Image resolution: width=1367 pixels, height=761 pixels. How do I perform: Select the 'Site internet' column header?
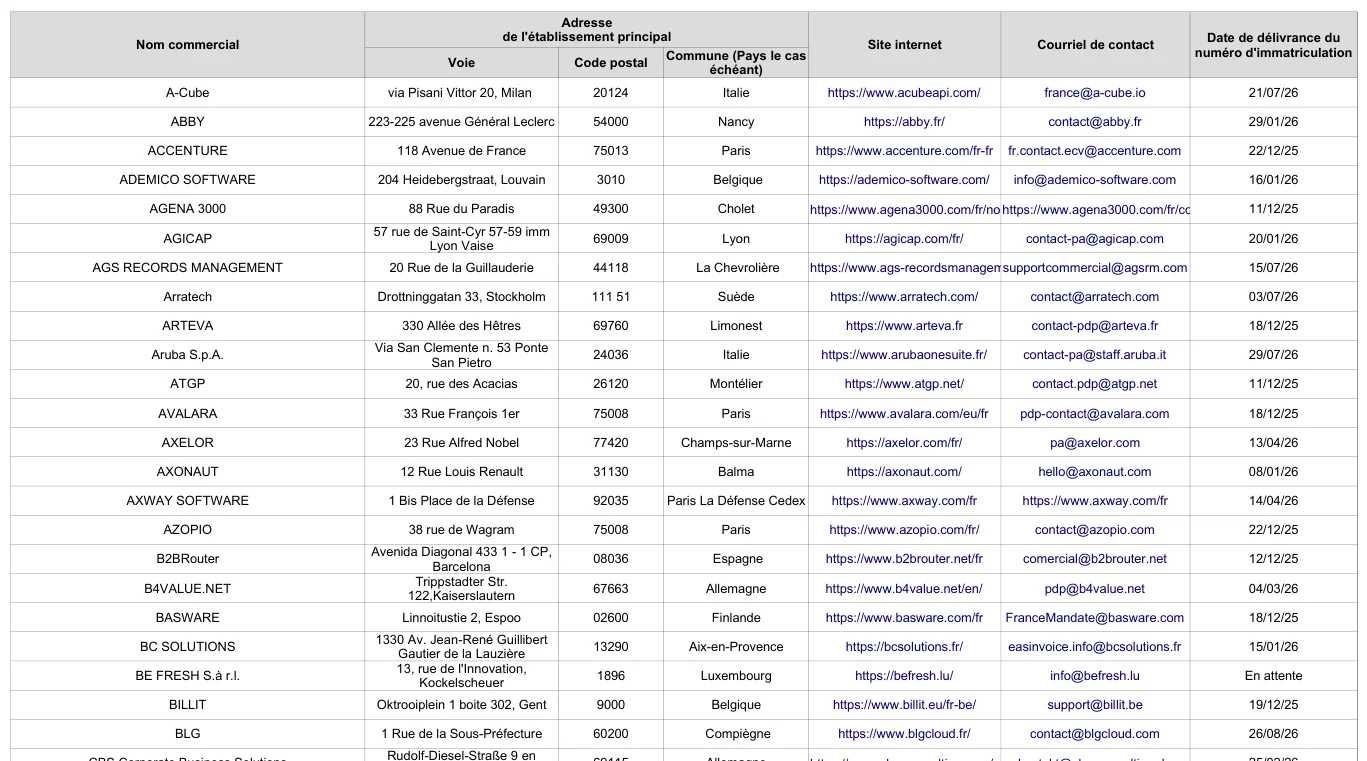pyautogui.click(x=904, y=45)
